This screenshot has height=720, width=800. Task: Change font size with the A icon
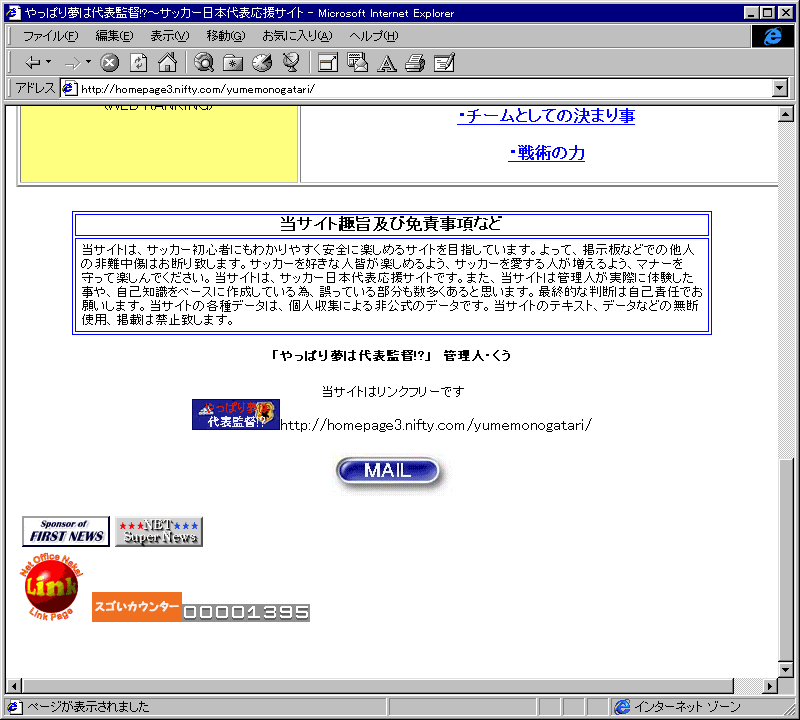tap(386, 63)
